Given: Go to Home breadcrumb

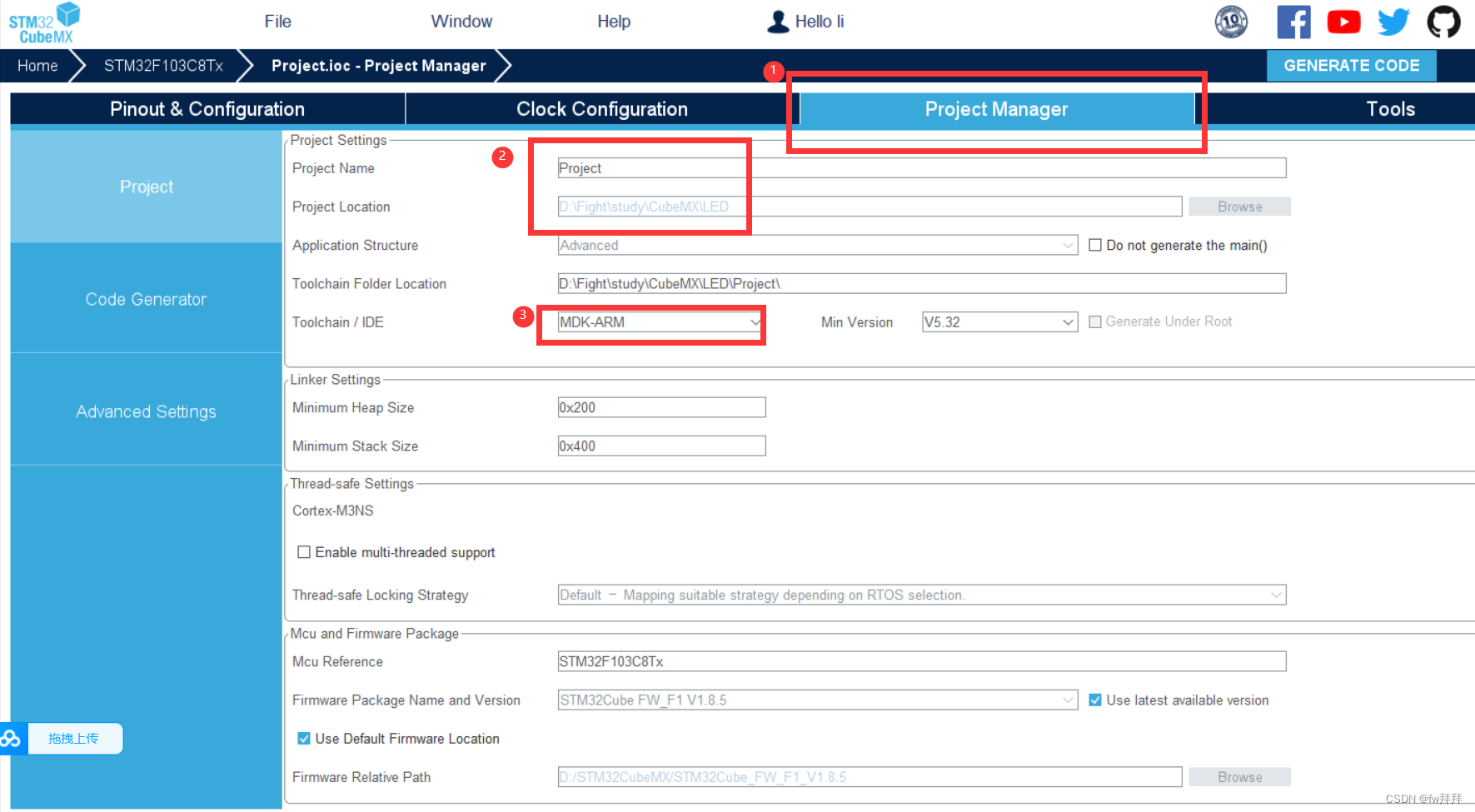Looking at the screenshot, I should coord(37,66).
